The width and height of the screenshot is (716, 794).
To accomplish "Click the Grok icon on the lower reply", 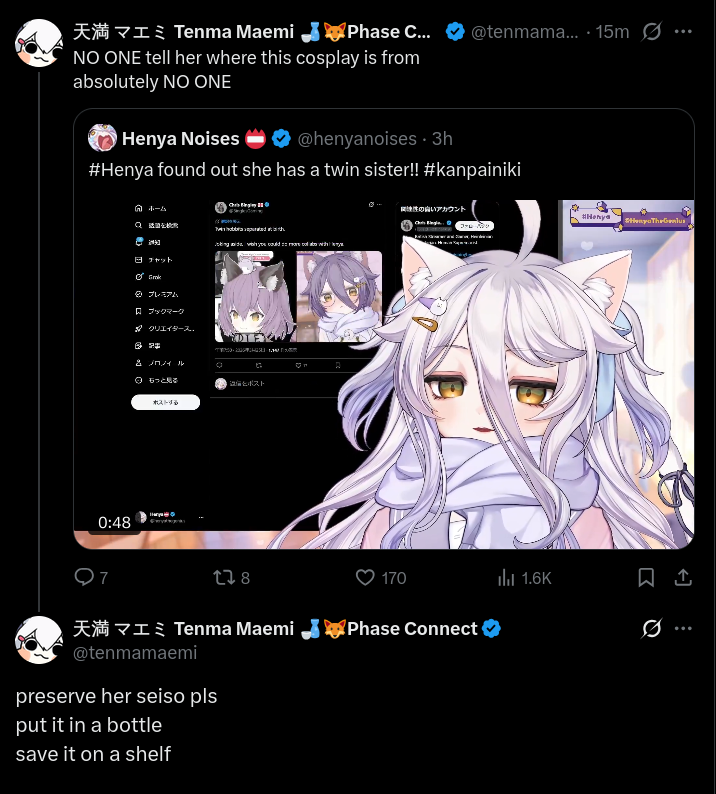I will (x=651, y=628).
